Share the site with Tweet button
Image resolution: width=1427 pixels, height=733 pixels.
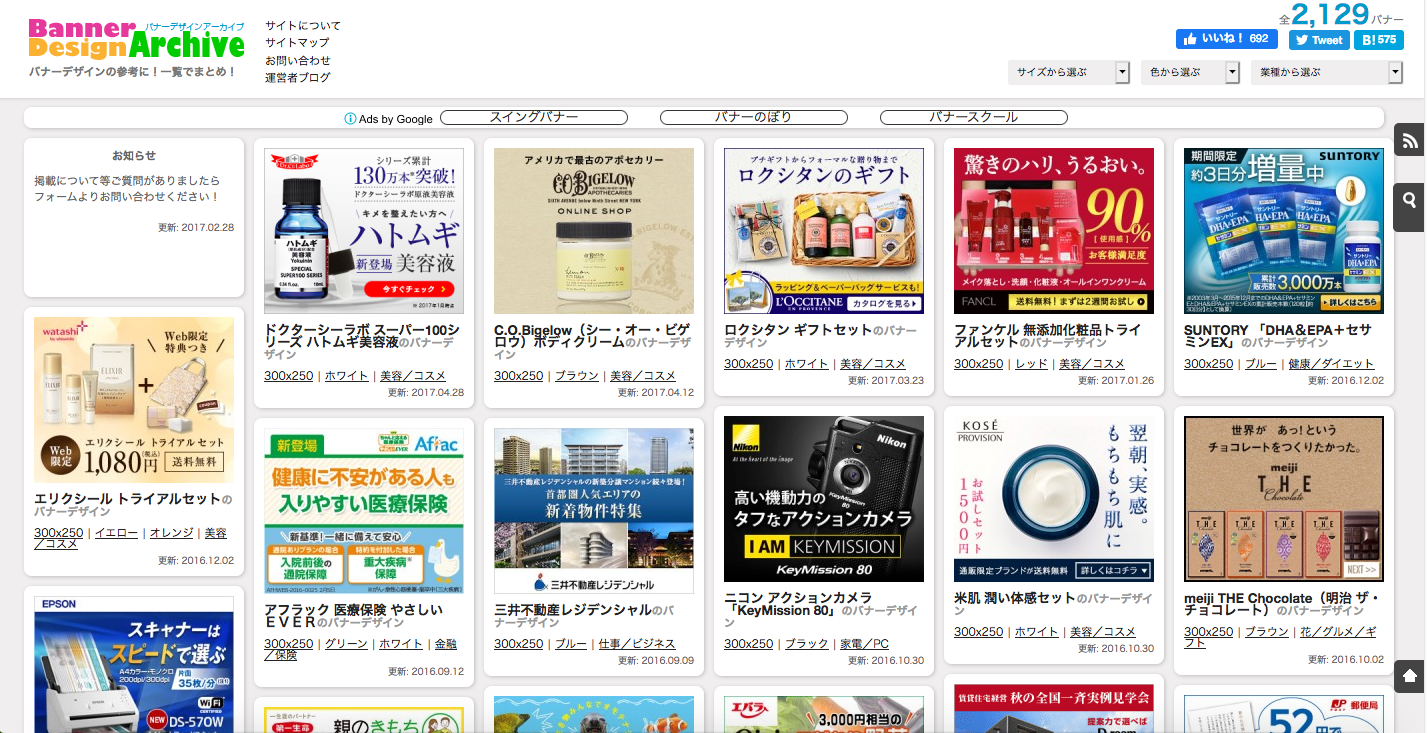pyautogui.click(x=1319, y=40)
